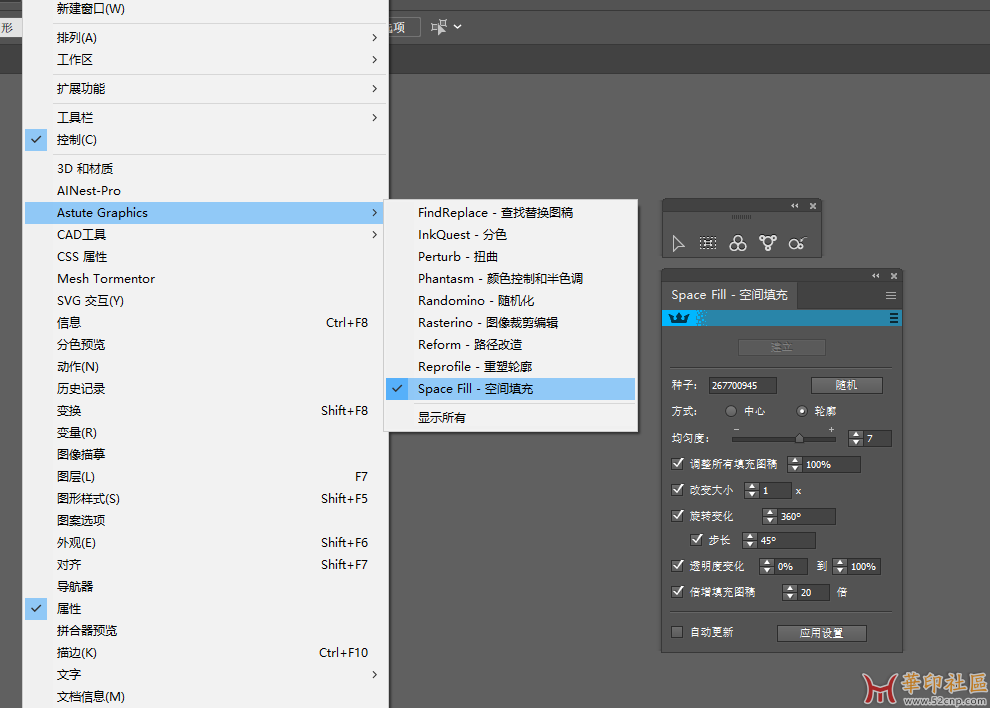Click the 随机 seed button
The width and height of the screenshot is (990, 708).
click(846, 385)
